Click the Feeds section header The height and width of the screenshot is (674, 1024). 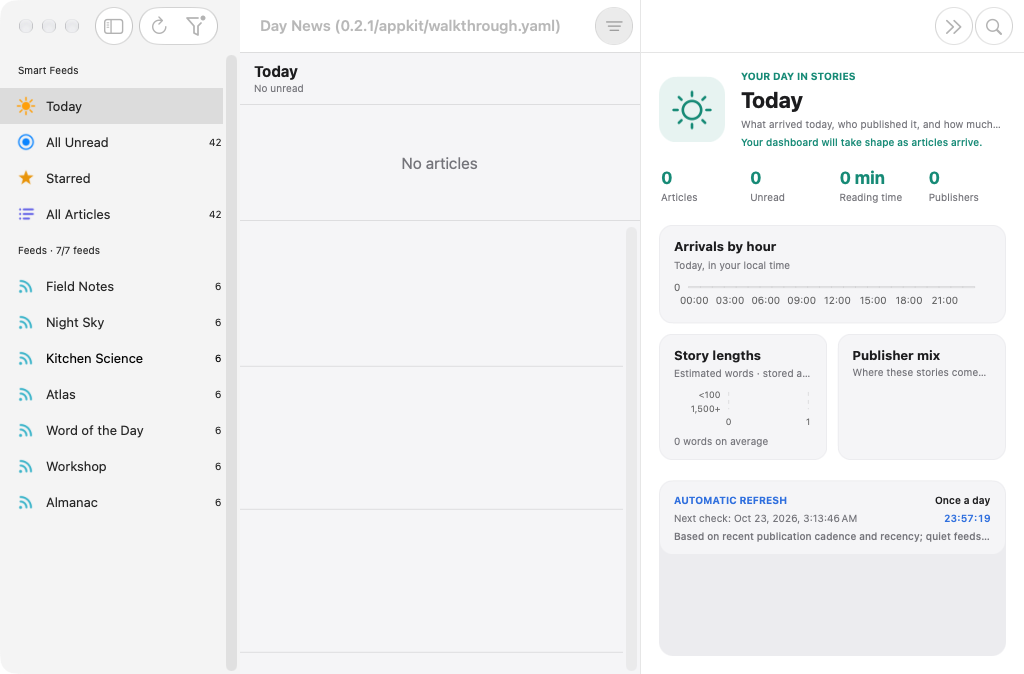point(59,250)
